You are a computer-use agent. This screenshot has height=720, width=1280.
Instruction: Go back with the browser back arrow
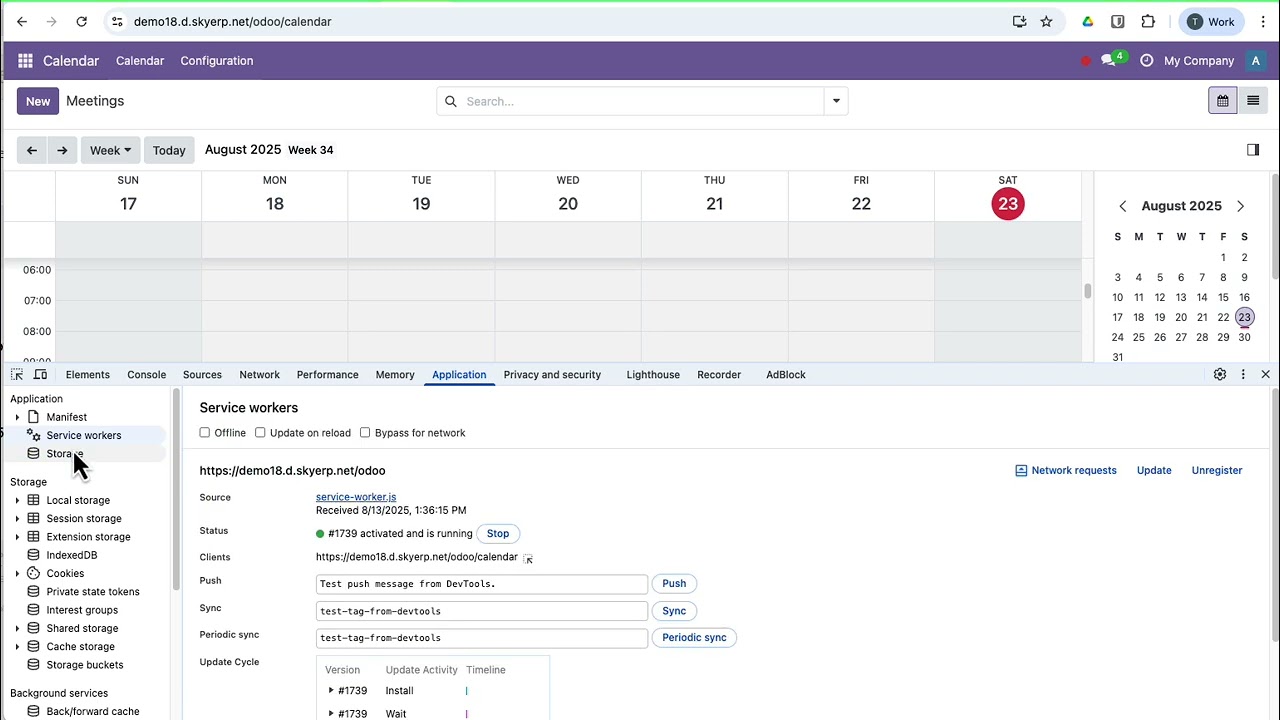(x=22, y=21)
